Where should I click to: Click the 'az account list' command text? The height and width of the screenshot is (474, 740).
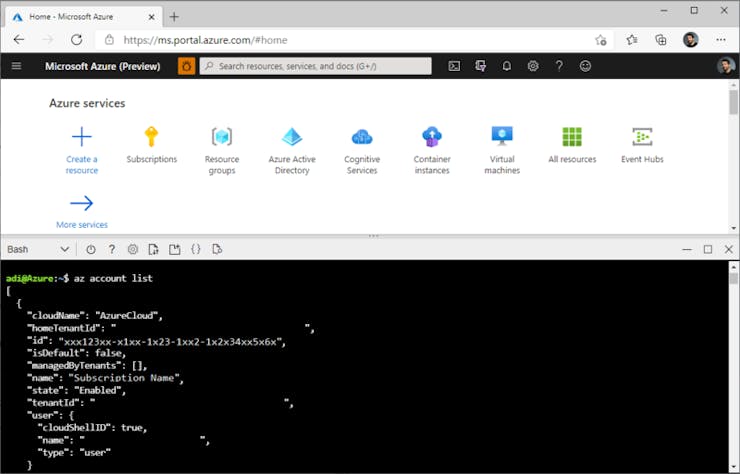coord(113,278)
